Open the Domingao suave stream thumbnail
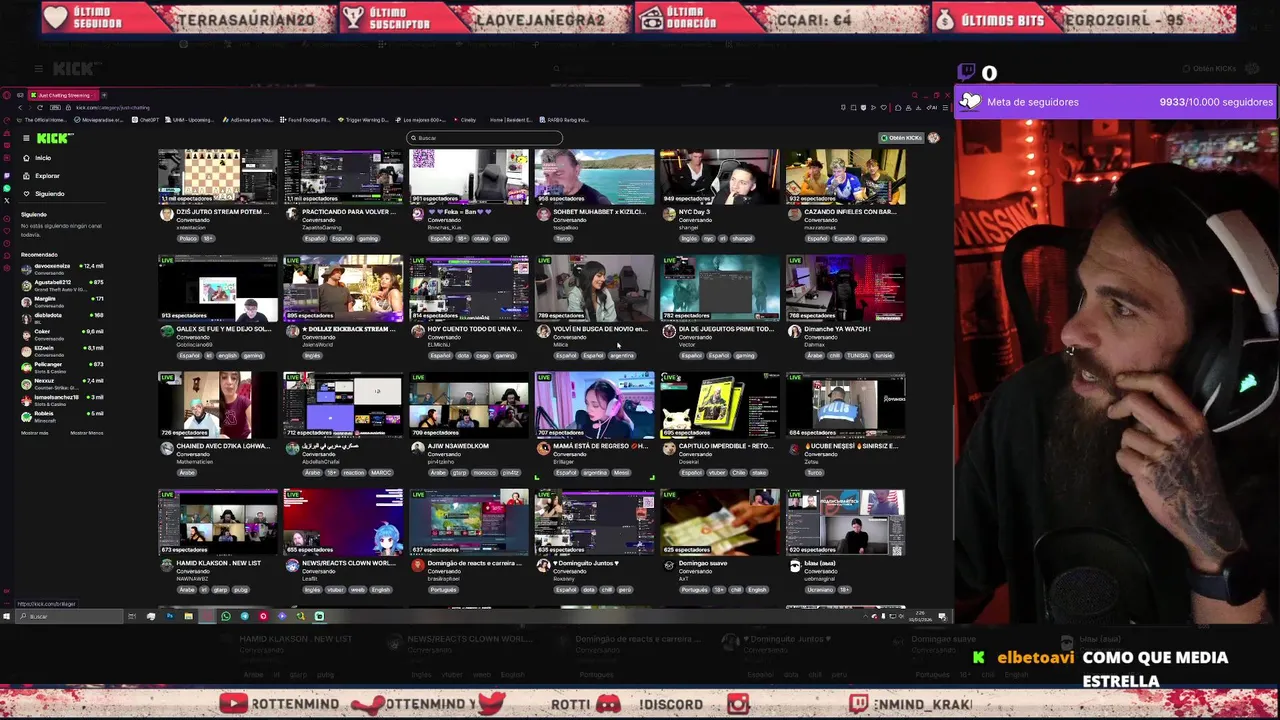 720,522
